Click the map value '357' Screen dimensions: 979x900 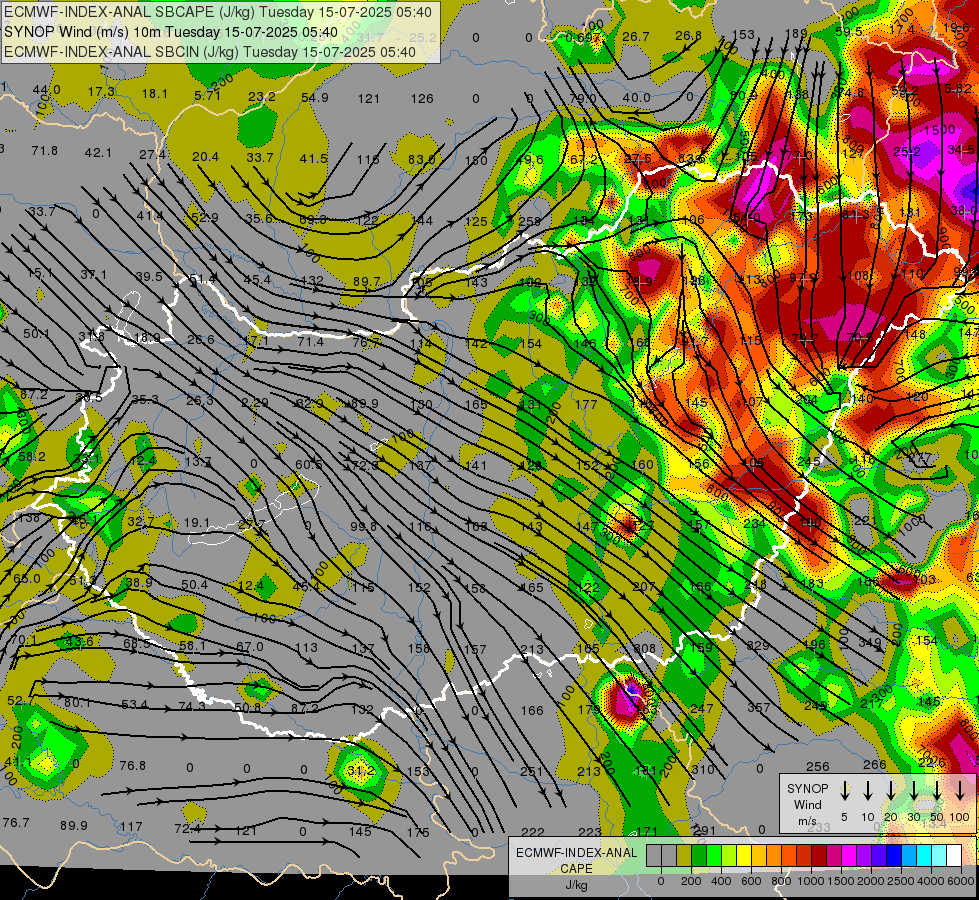coord(759,707)
